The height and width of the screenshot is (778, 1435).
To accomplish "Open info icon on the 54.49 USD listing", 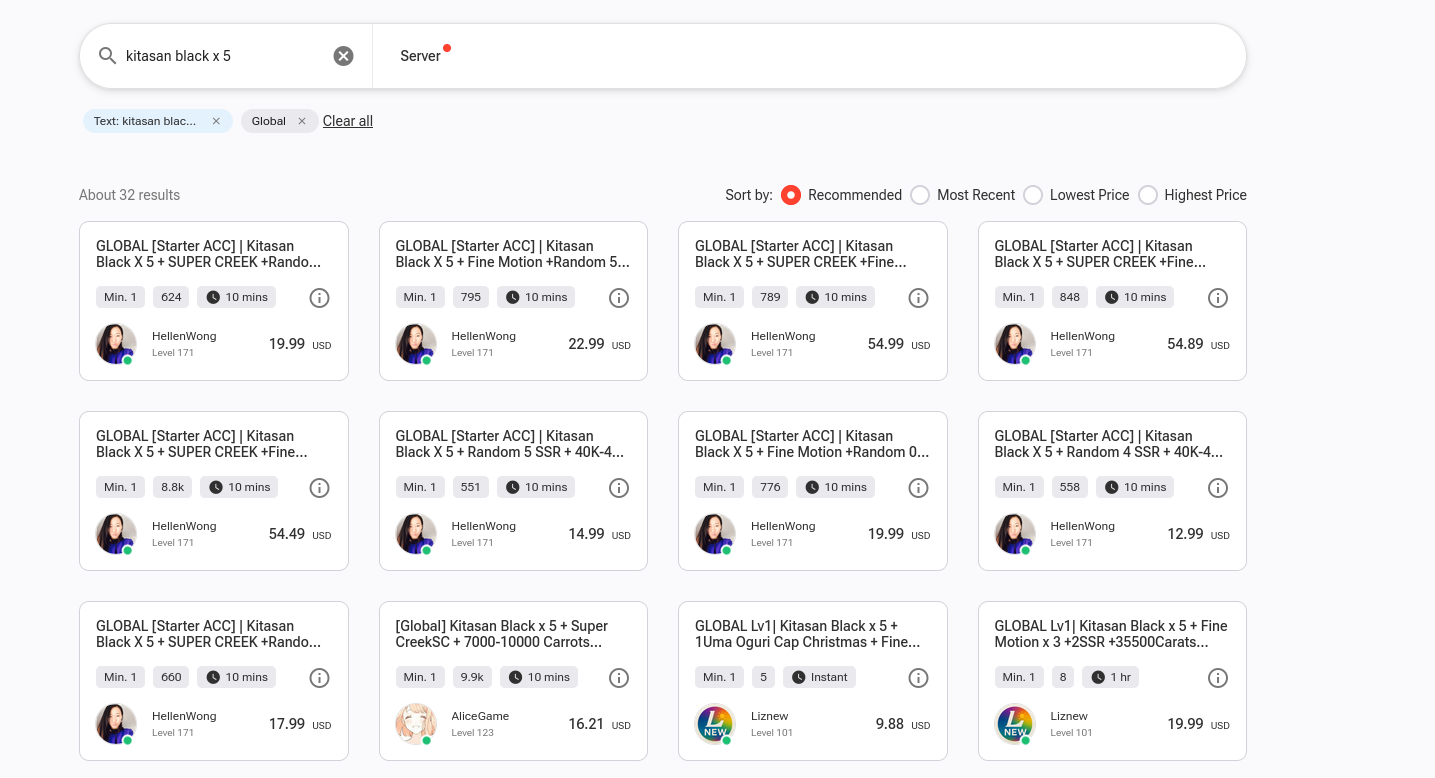I will tap(319, 488).
